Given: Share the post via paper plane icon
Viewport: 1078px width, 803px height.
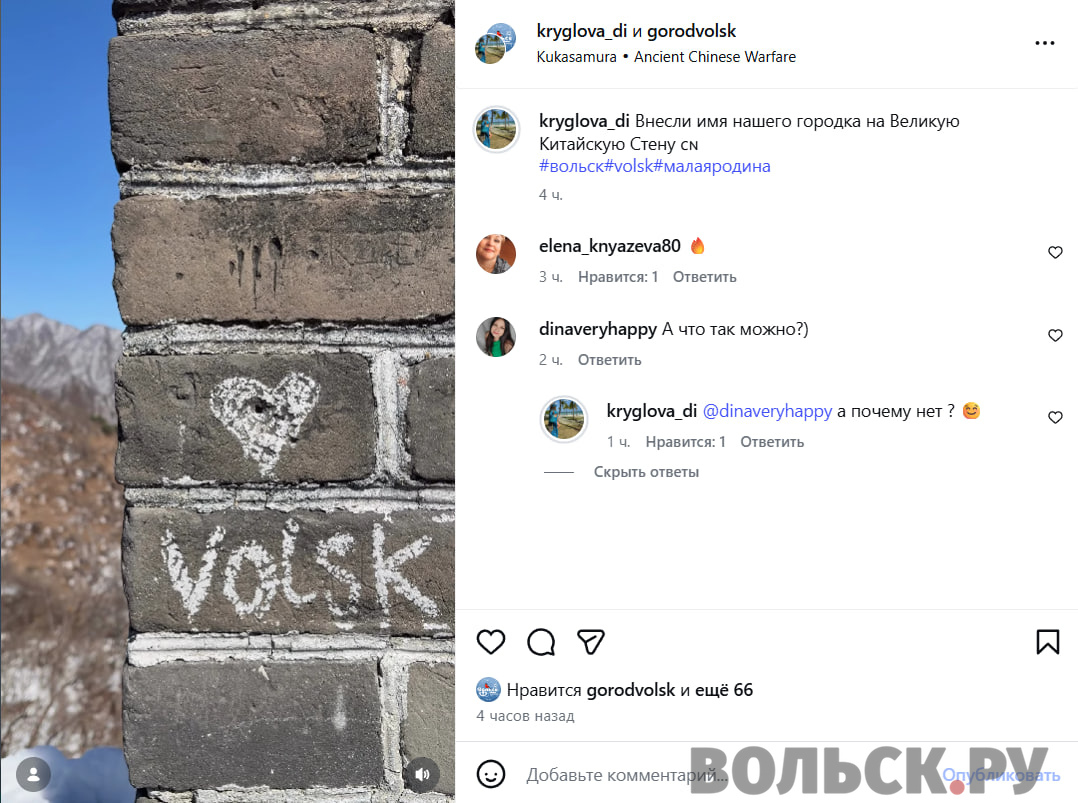Looking at the screenshot, I should point(591,642).
